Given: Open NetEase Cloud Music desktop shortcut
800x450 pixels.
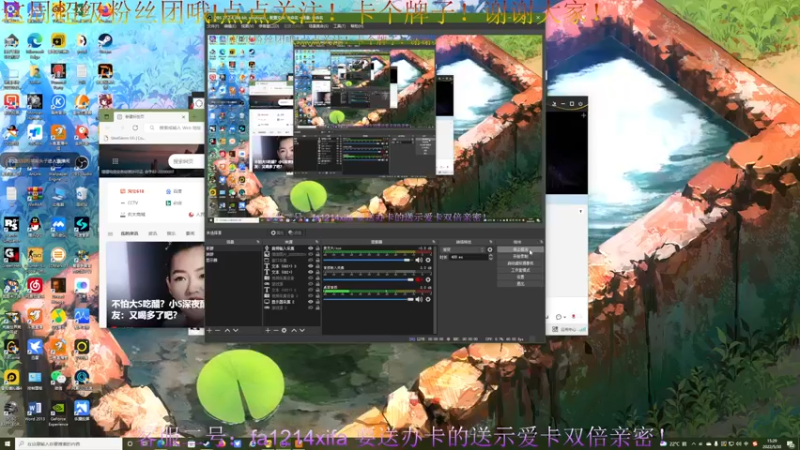Looking at the screenshot, I should 35,288.
